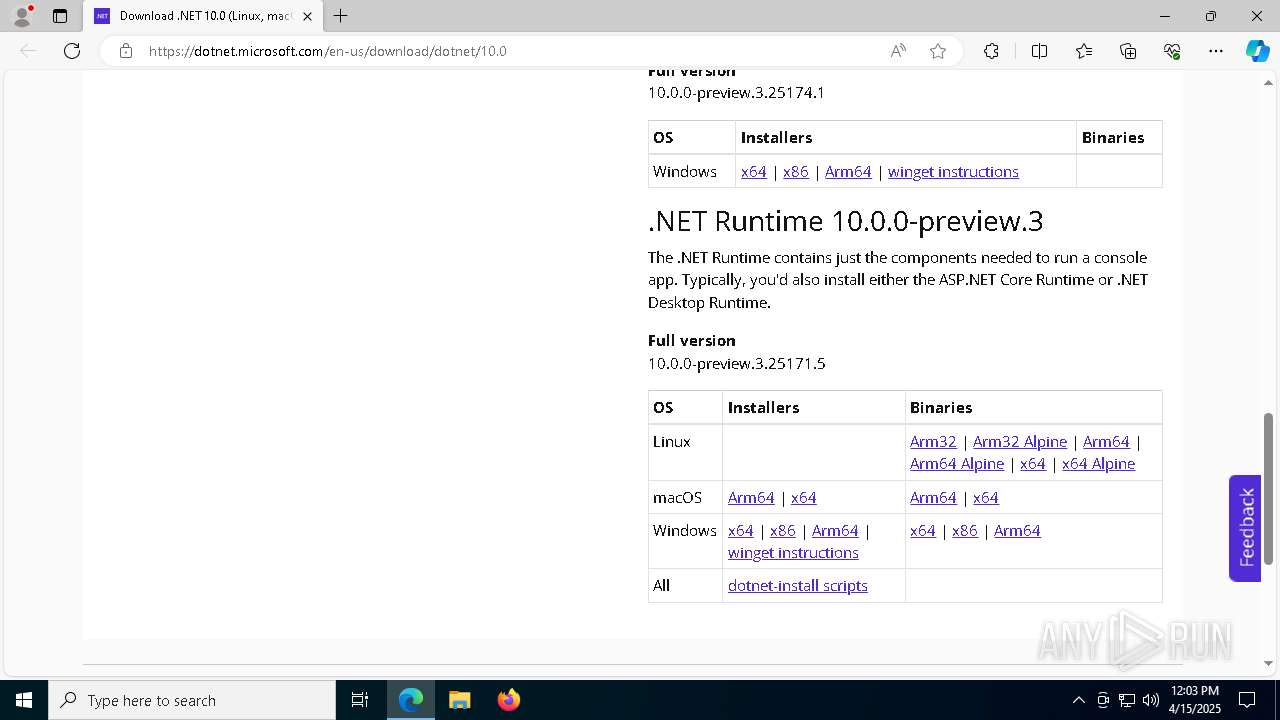The image size is (1280, 720).
Task: Download Linux Arm64 binaries
Action: pos(1106,442)
